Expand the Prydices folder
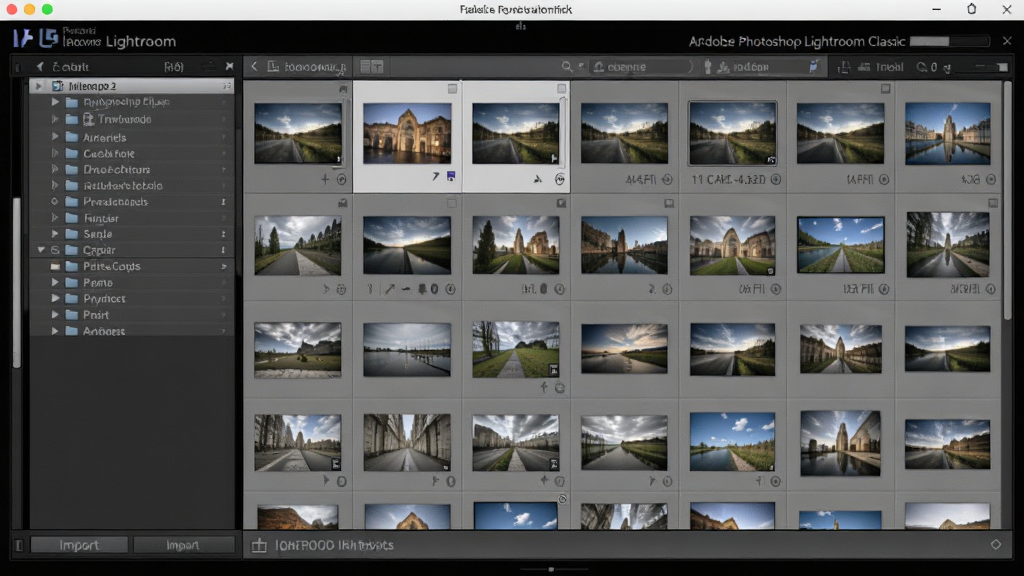The height and width of the screenshot is (576, 1024). (x=55, y=298)
